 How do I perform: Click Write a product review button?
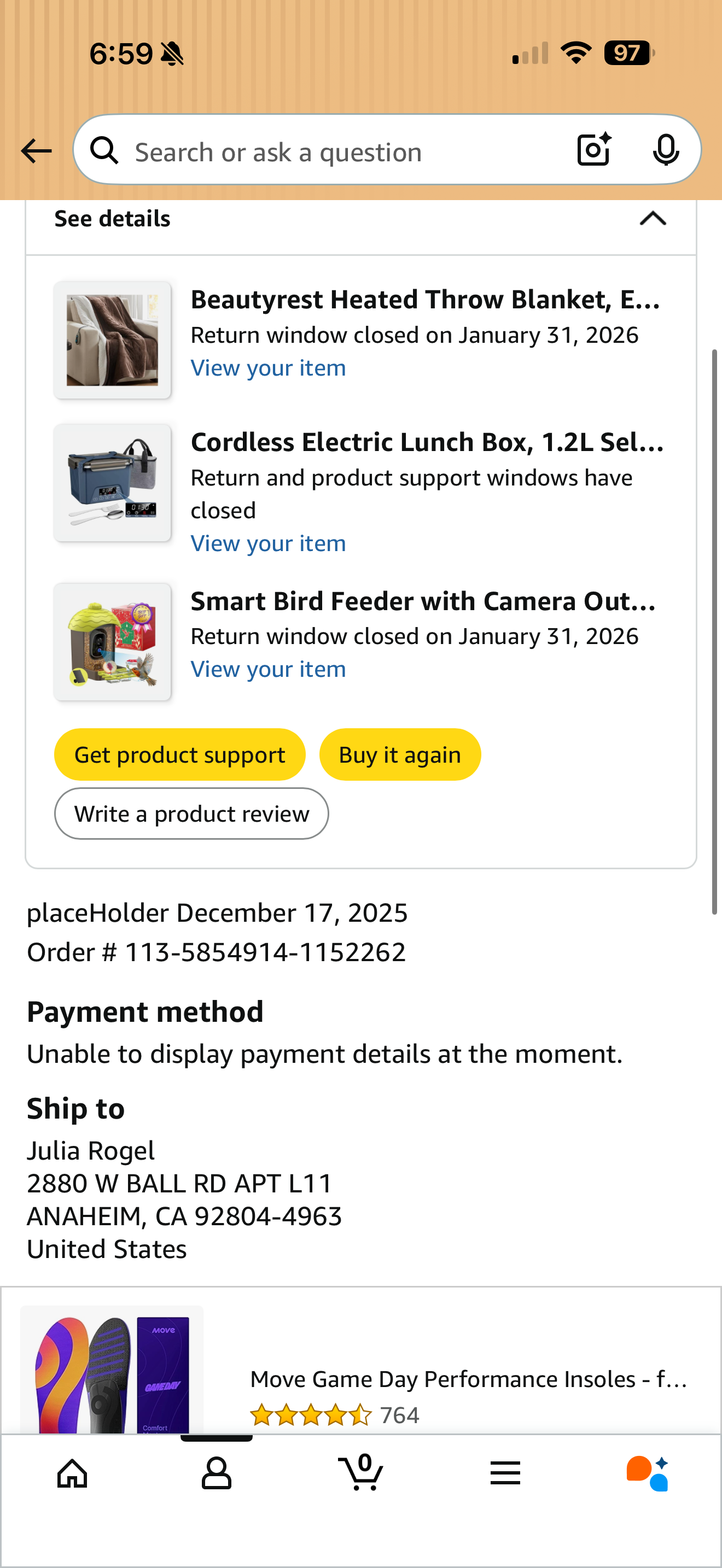[x=192, y=814]
